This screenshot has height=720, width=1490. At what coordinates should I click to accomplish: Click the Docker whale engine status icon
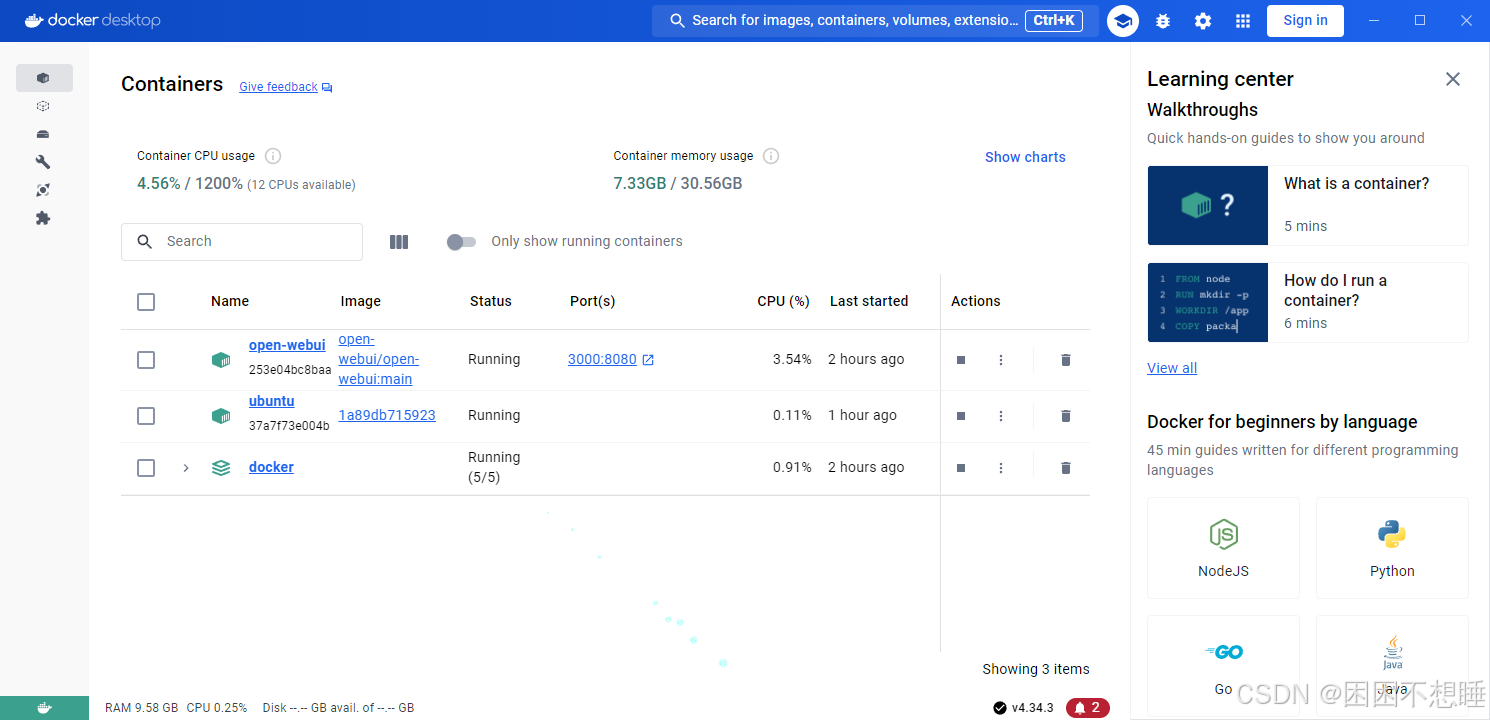[44, 708]
